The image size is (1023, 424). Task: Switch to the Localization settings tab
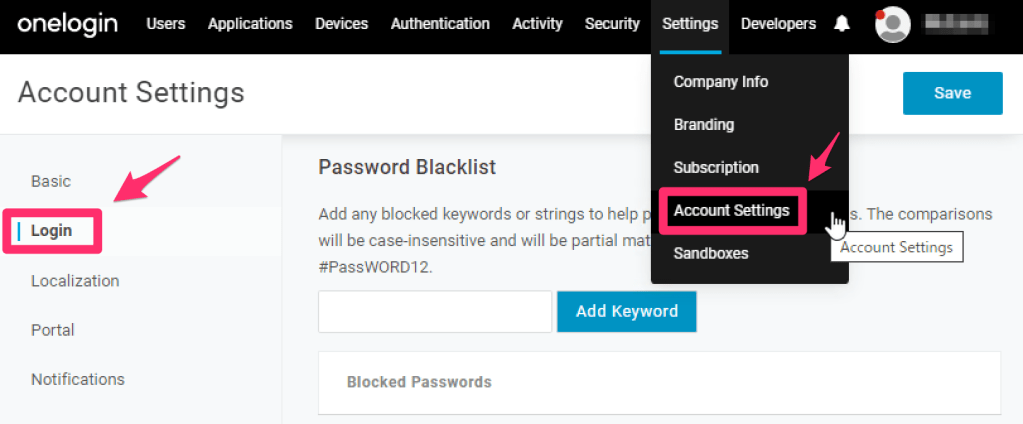(75, 281)
